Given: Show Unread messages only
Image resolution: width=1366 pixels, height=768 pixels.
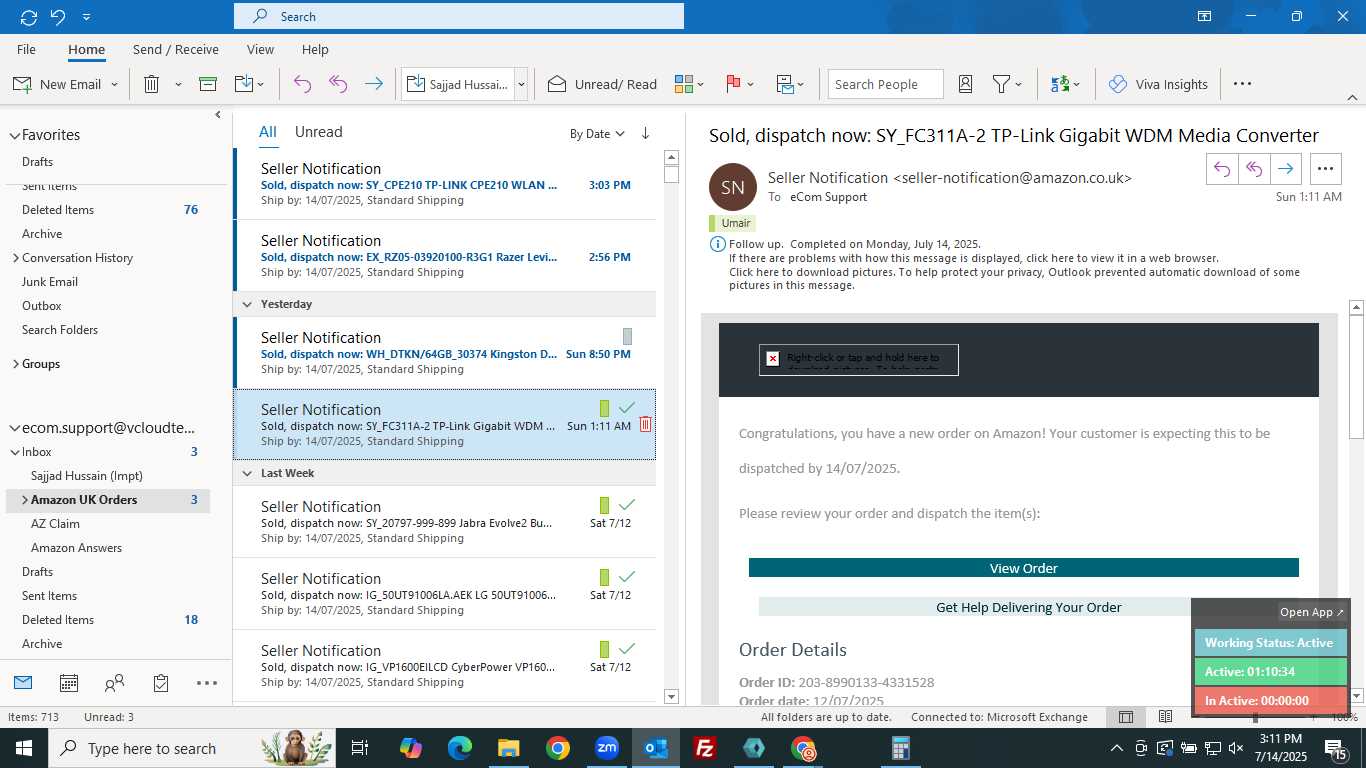Looking at the screenshot, I should point(318,132).
